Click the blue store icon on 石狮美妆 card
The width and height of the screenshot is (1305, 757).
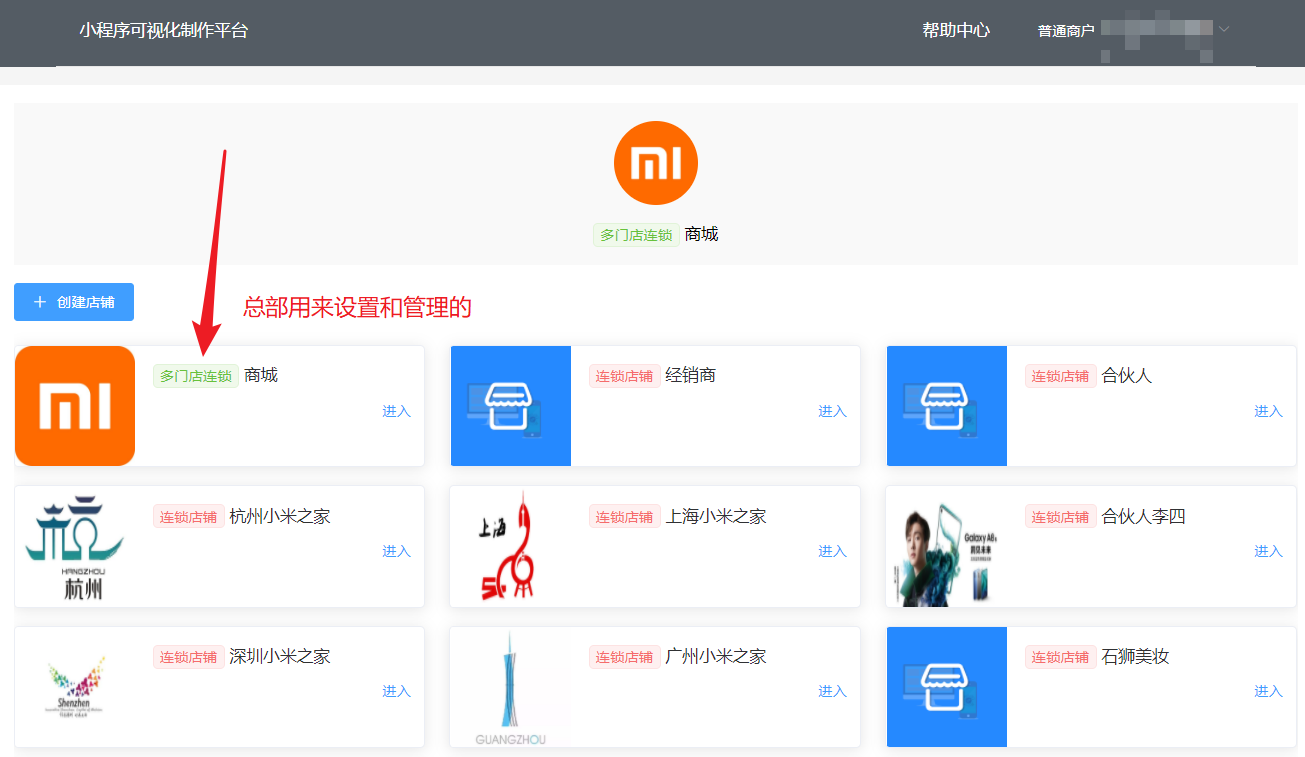click(x=947, y=687)
